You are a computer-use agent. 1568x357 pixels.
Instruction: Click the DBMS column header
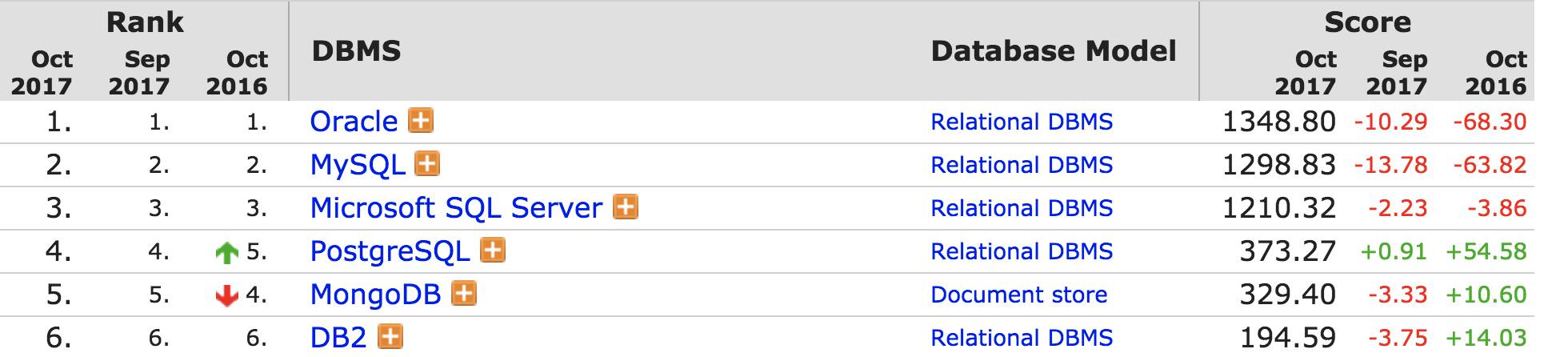(x=356, y=51)
